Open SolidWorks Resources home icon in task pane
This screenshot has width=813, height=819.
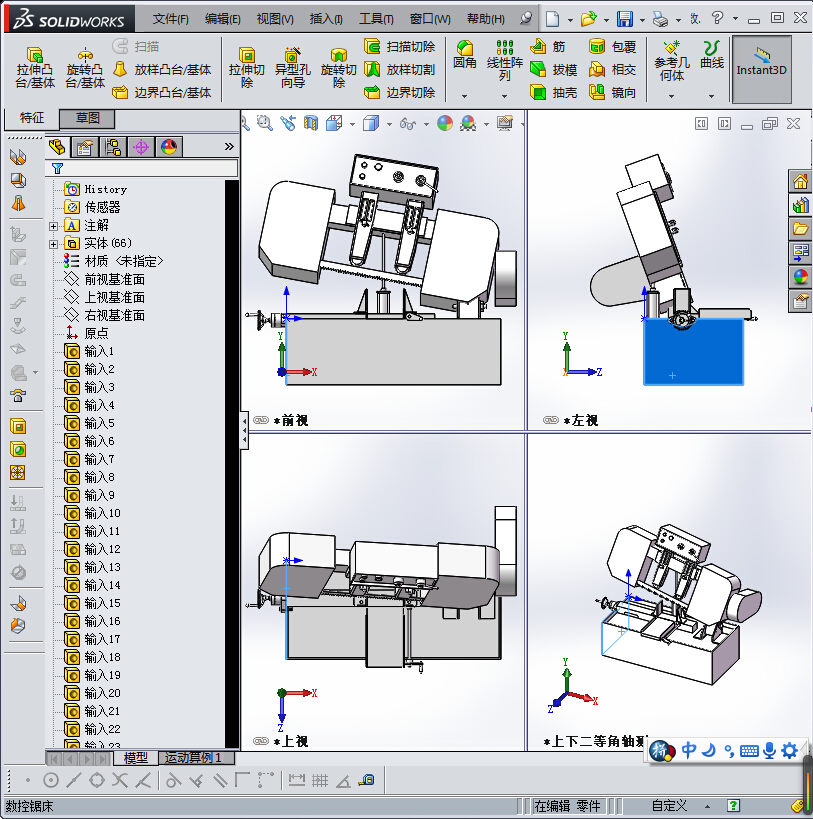(x=800, y=181)
